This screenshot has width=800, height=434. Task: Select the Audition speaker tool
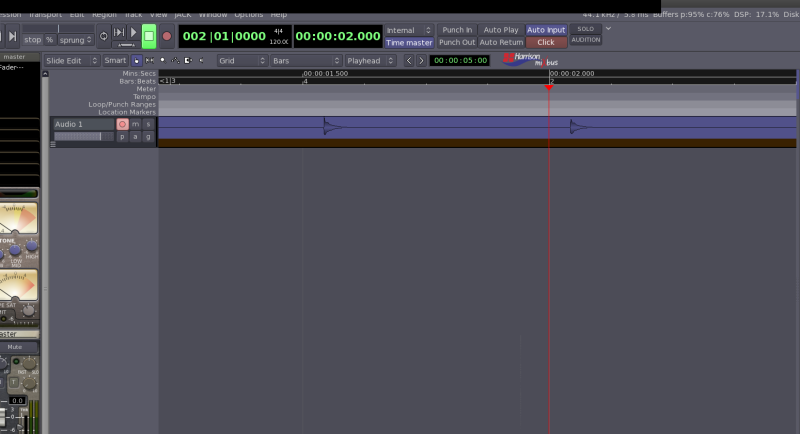point(201,61)
